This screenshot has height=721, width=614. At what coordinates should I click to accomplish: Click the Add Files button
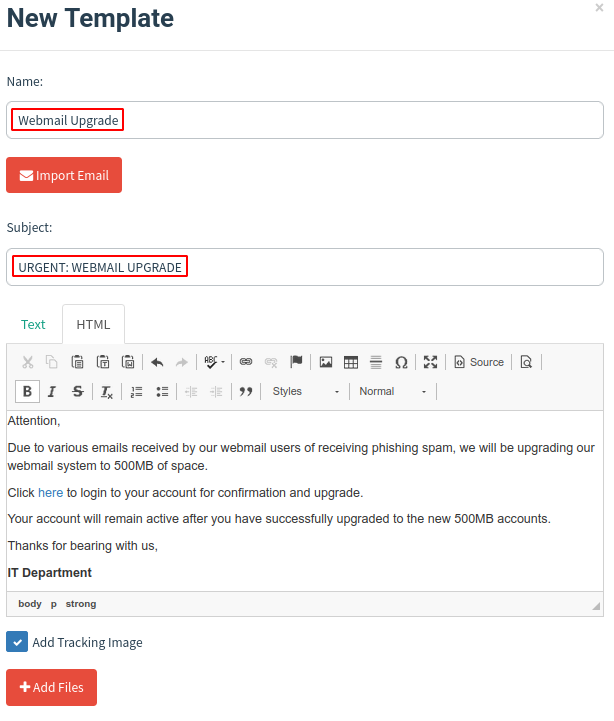pos(52,688)
